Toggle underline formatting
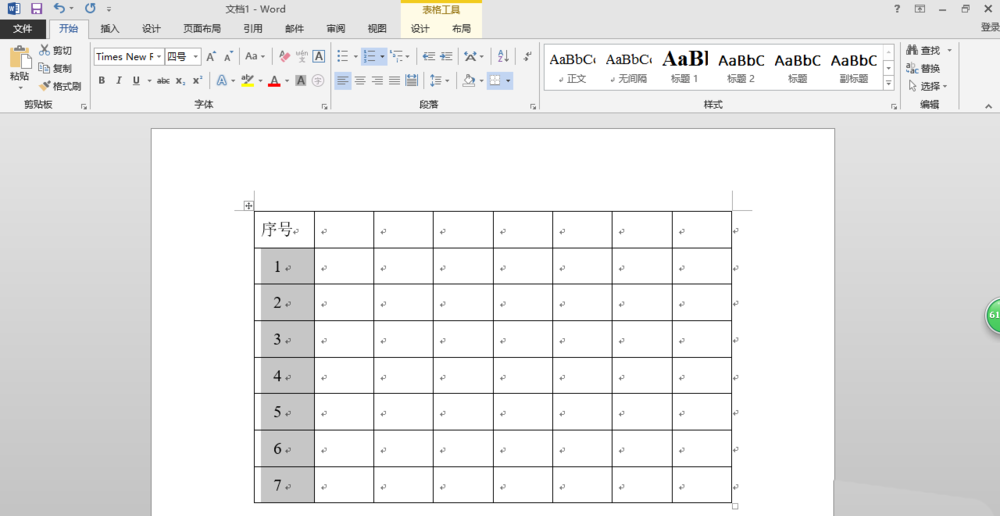The width and height of the screenshot is (1000, 516). coord(136,81)
